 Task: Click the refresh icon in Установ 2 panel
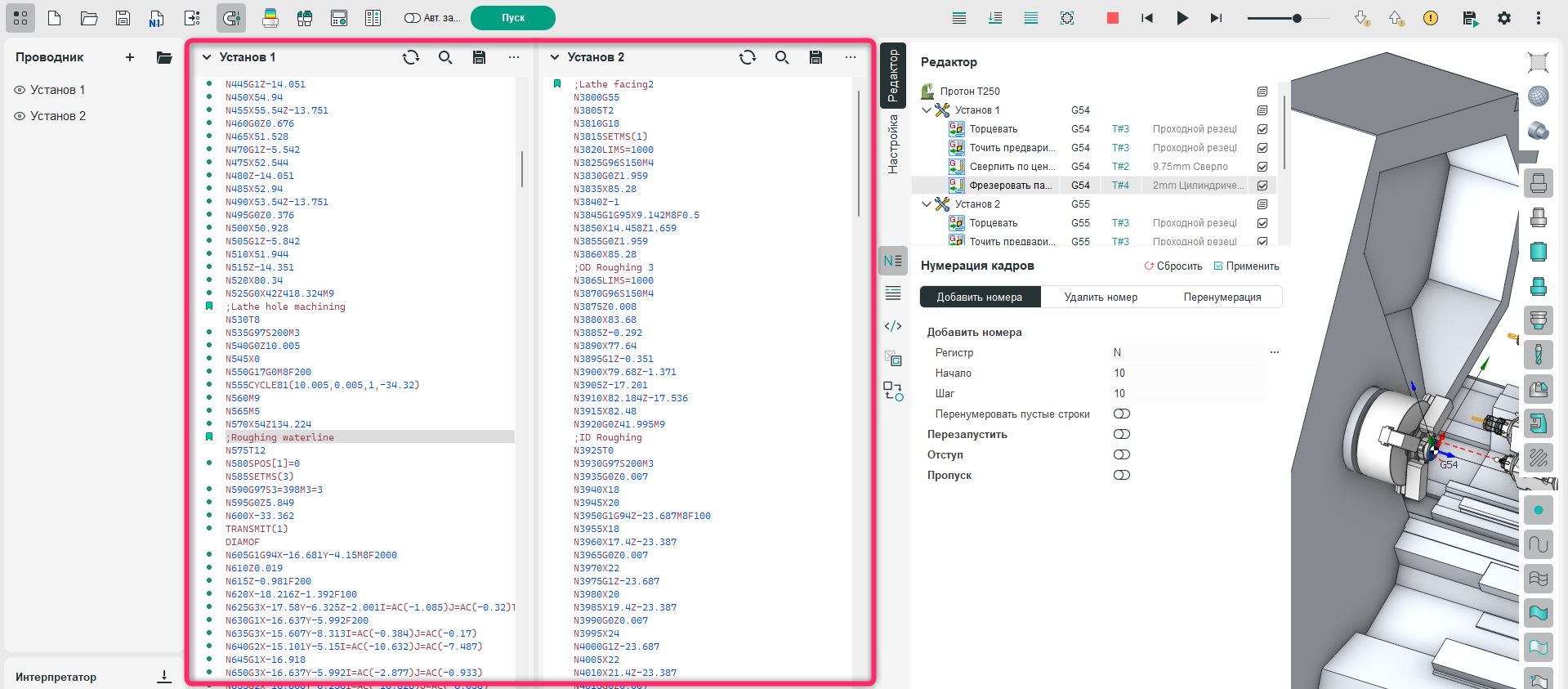[x=747, y=57]
